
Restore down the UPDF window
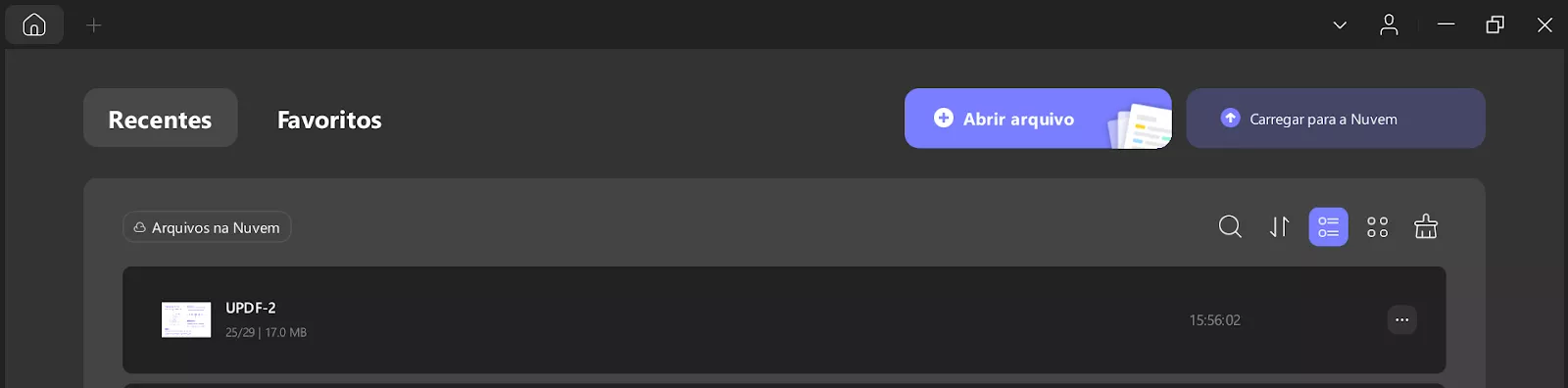[1495, 25]
